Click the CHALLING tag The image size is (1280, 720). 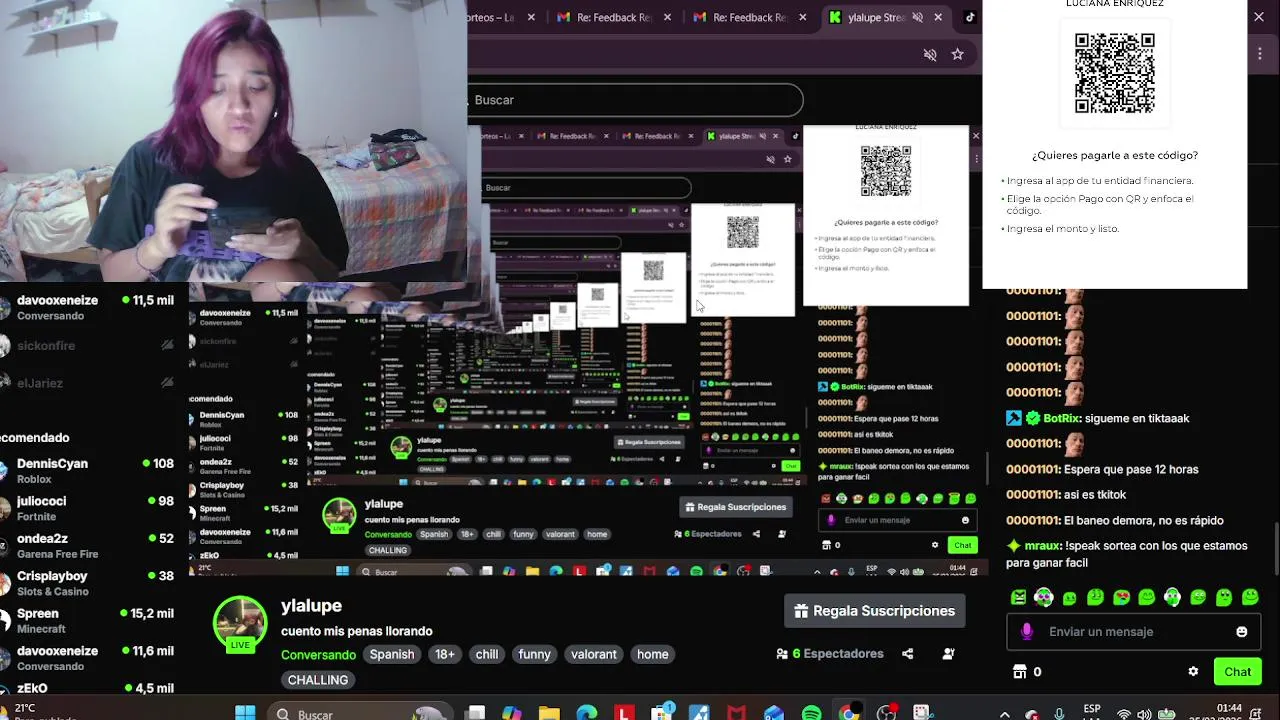[318, 680]
